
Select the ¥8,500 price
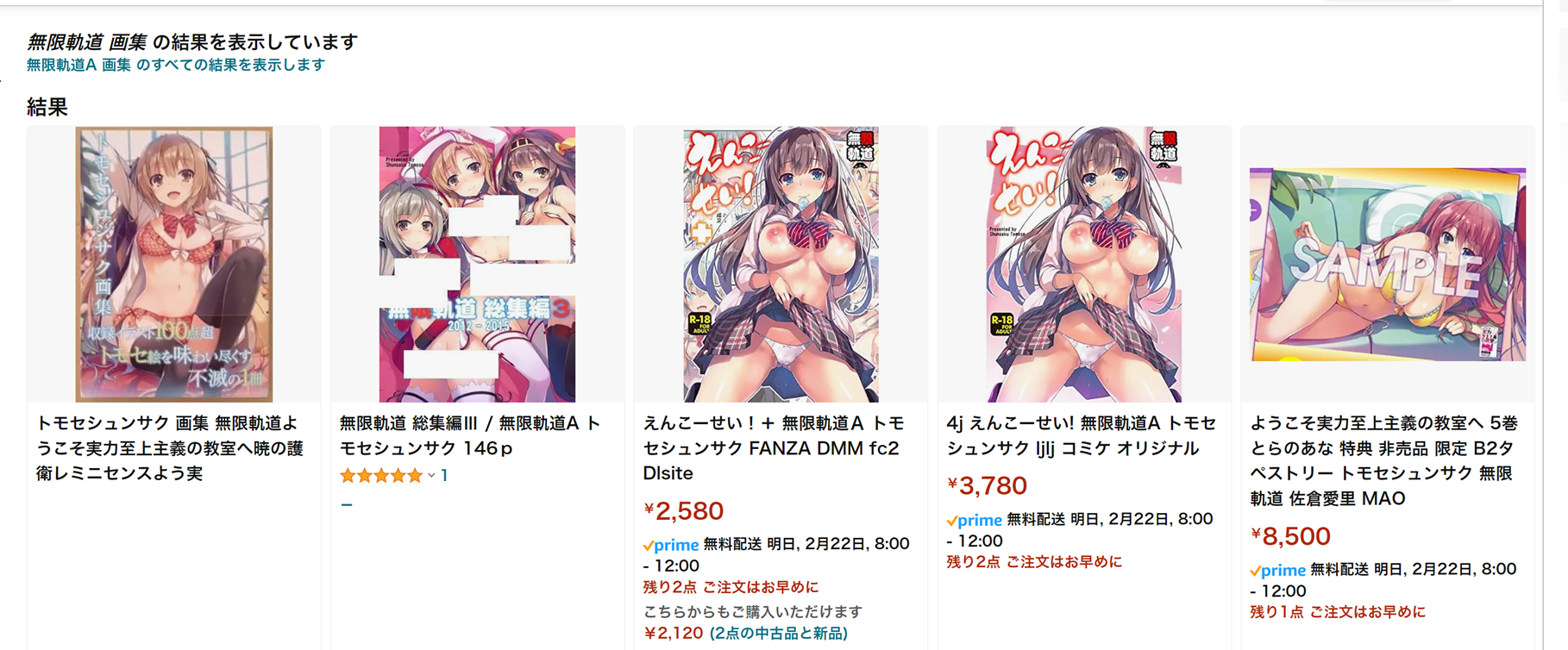coord(1290,535)
